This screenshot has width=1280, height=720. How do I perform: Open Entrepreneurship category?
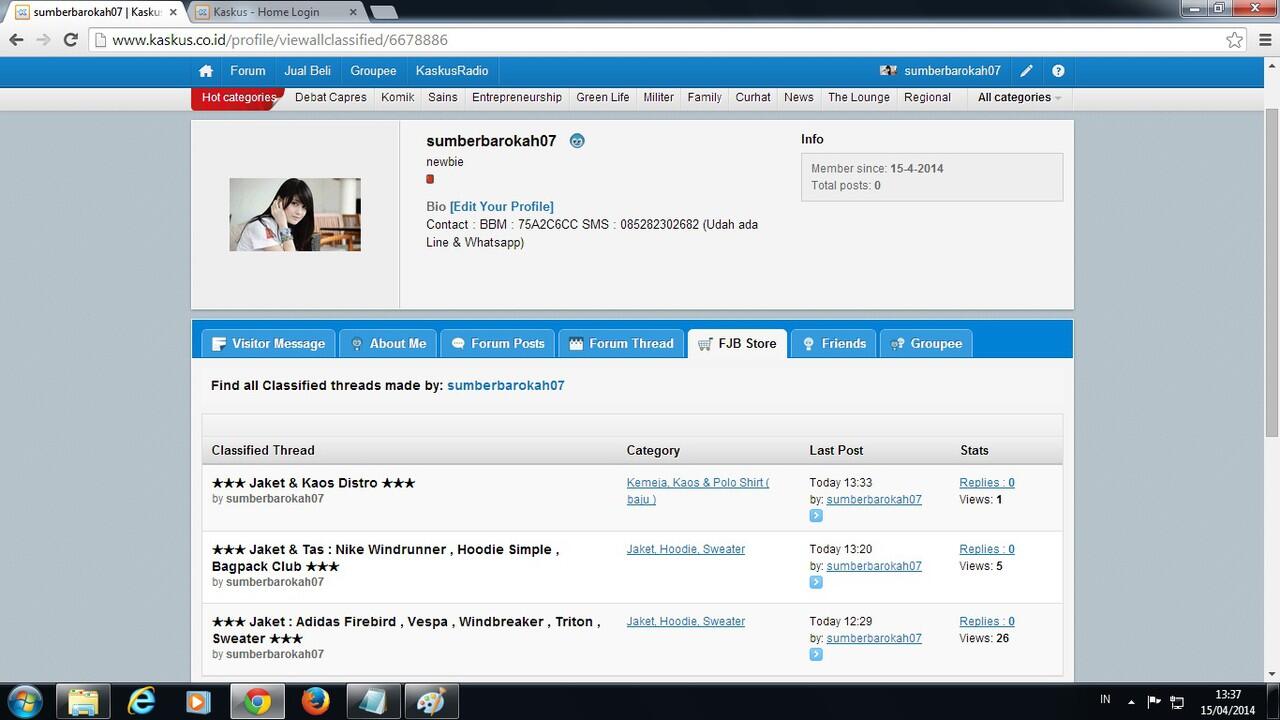517,97
